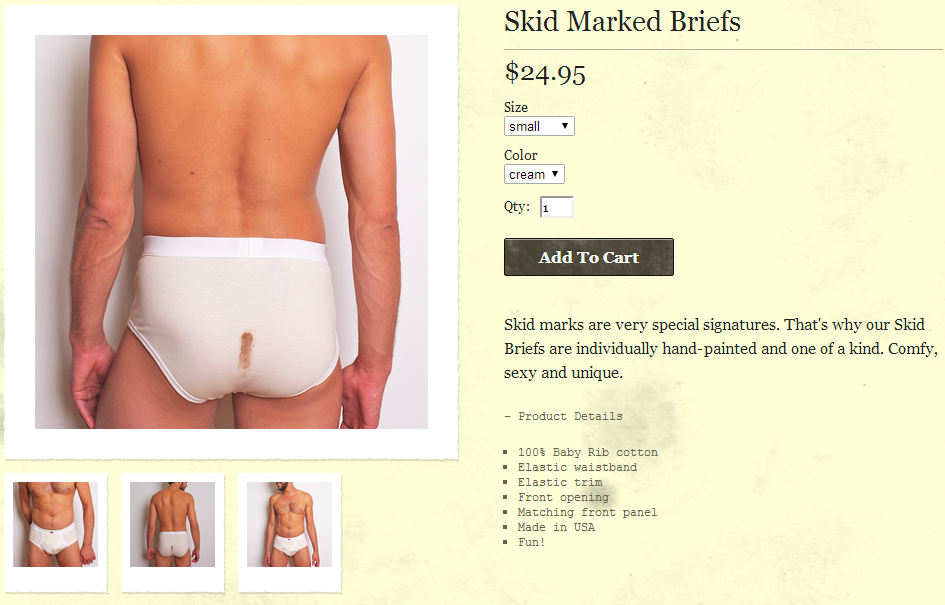The height and width of the screenshot is (605, 945).
Task: Click the Fun! bullet item
Action: (532, 542)
